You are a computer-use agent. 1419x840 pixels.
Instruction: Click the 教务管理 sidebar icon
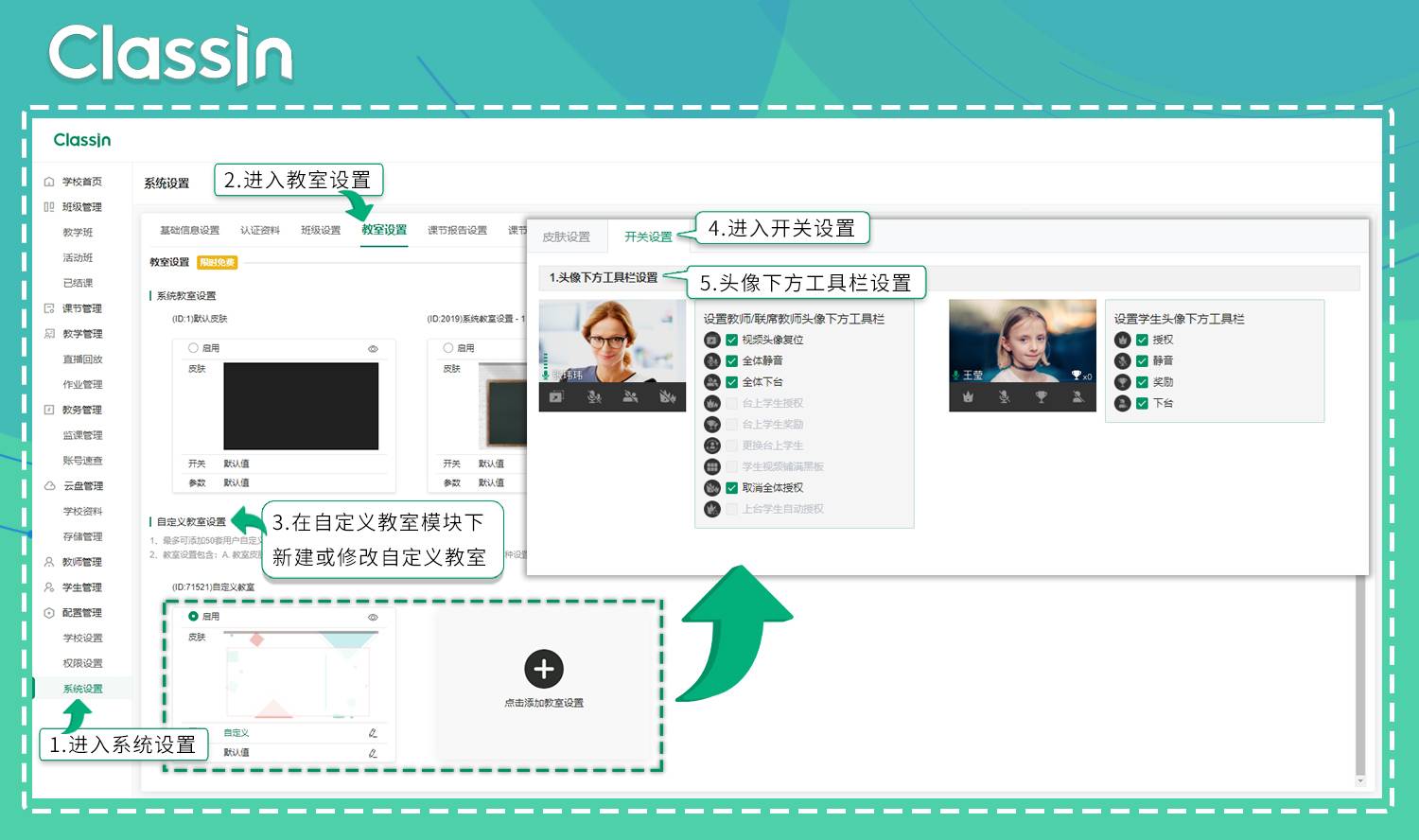49,410
